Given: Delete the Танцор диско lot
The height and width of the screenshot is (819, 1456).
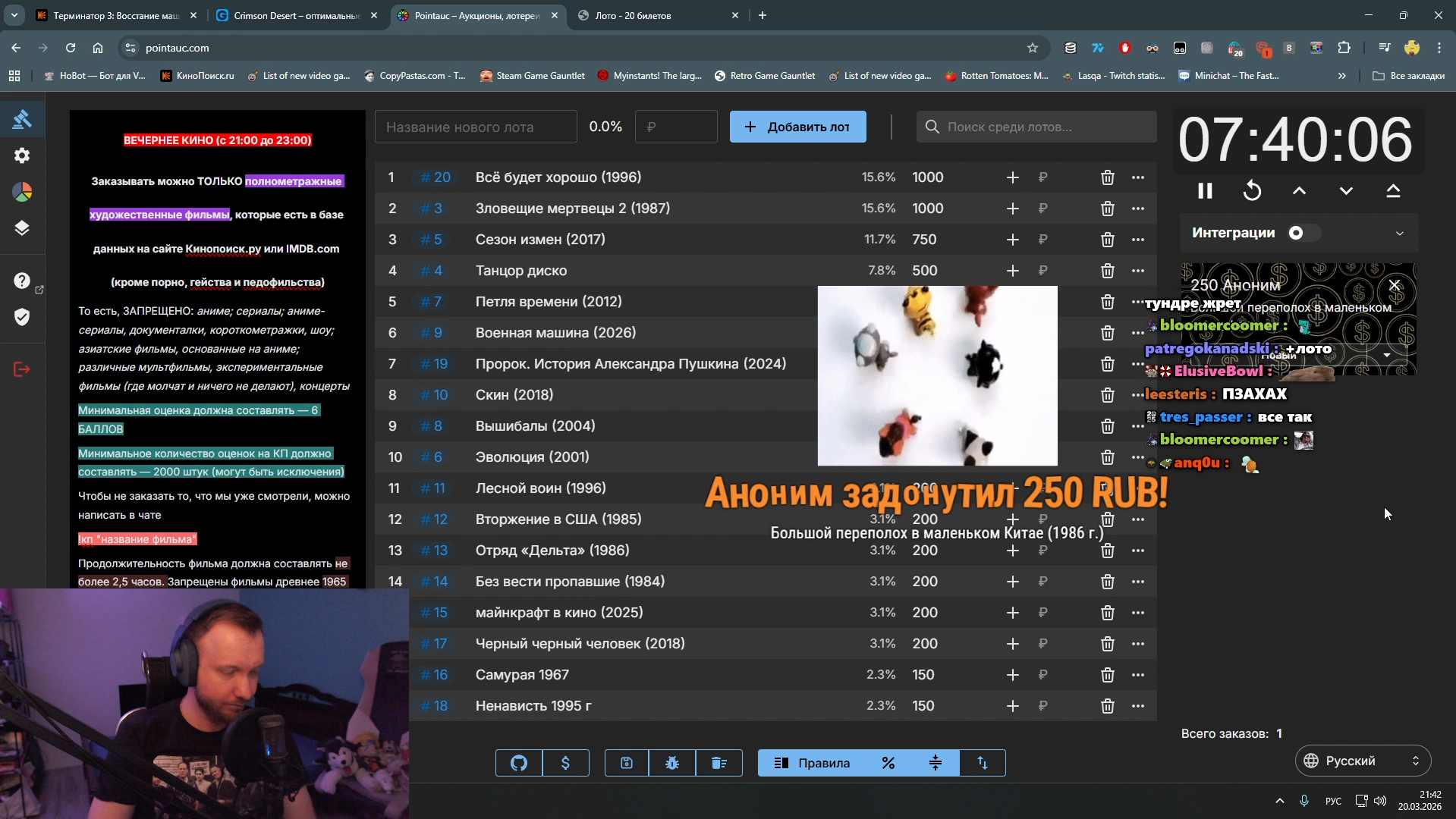Looking at the screenshot, I should point(1107,271).
